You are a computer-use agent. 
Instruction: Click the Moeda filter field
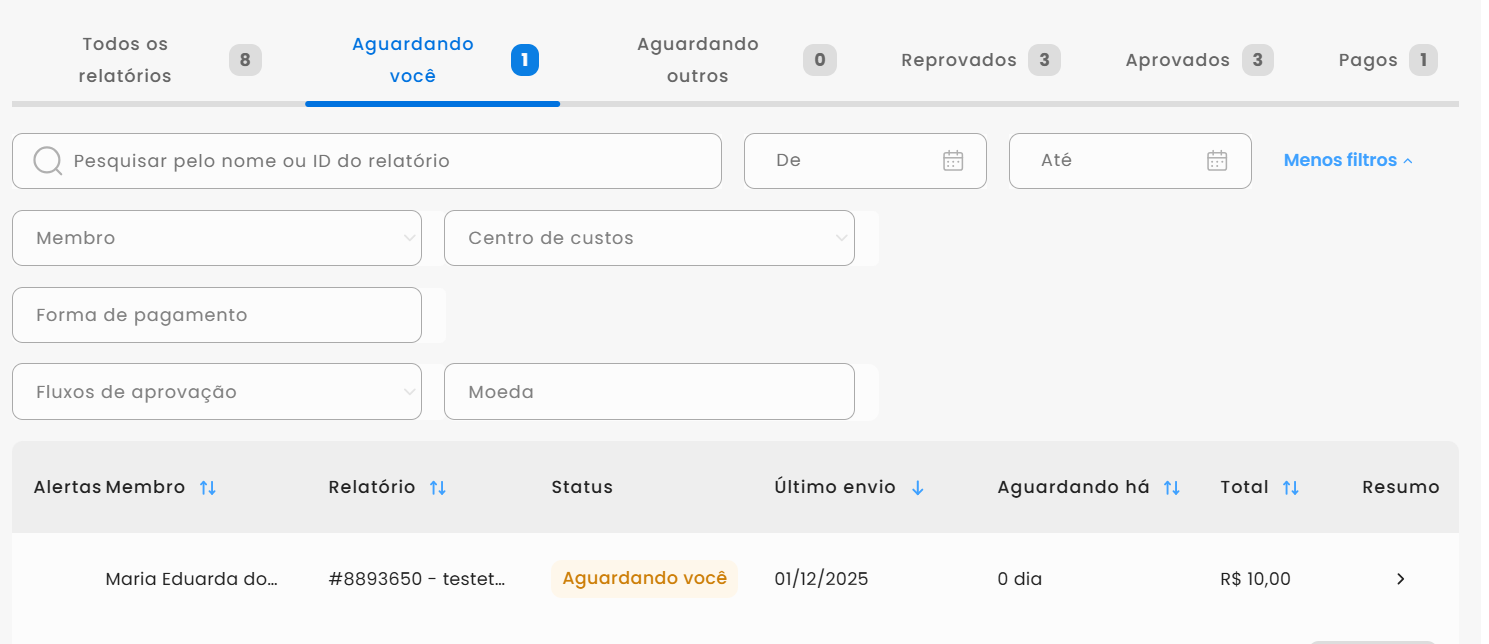(x=649, y=392)
